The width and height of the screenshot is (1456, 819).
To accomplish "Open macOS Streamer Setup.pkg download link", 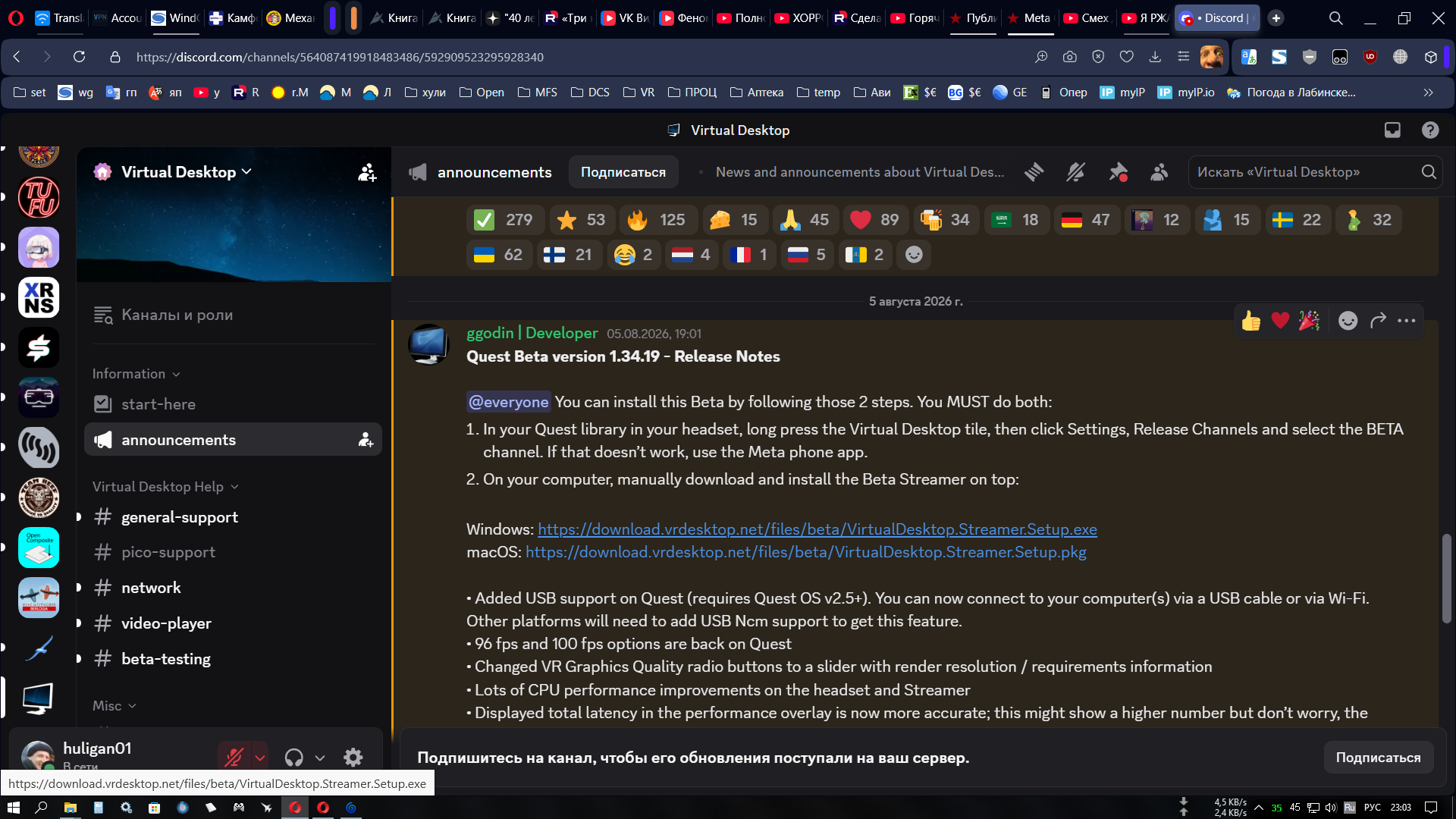I will pos(806,552).
